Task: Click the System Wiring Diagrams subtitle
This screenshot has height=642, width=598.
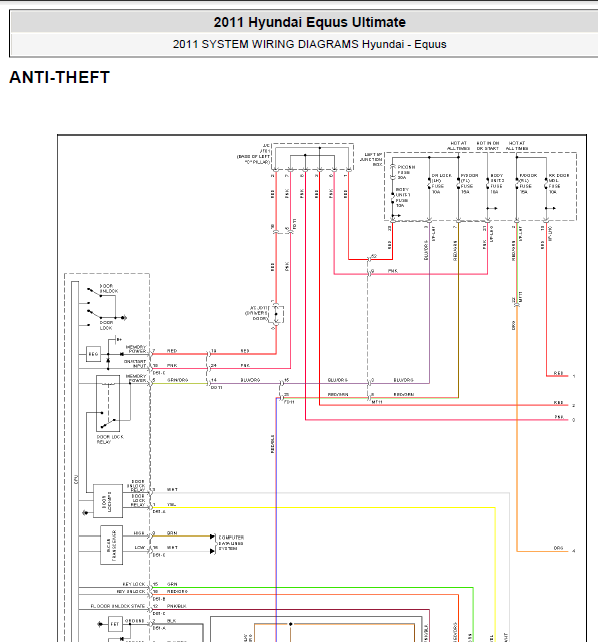Action: click(309, 44)
